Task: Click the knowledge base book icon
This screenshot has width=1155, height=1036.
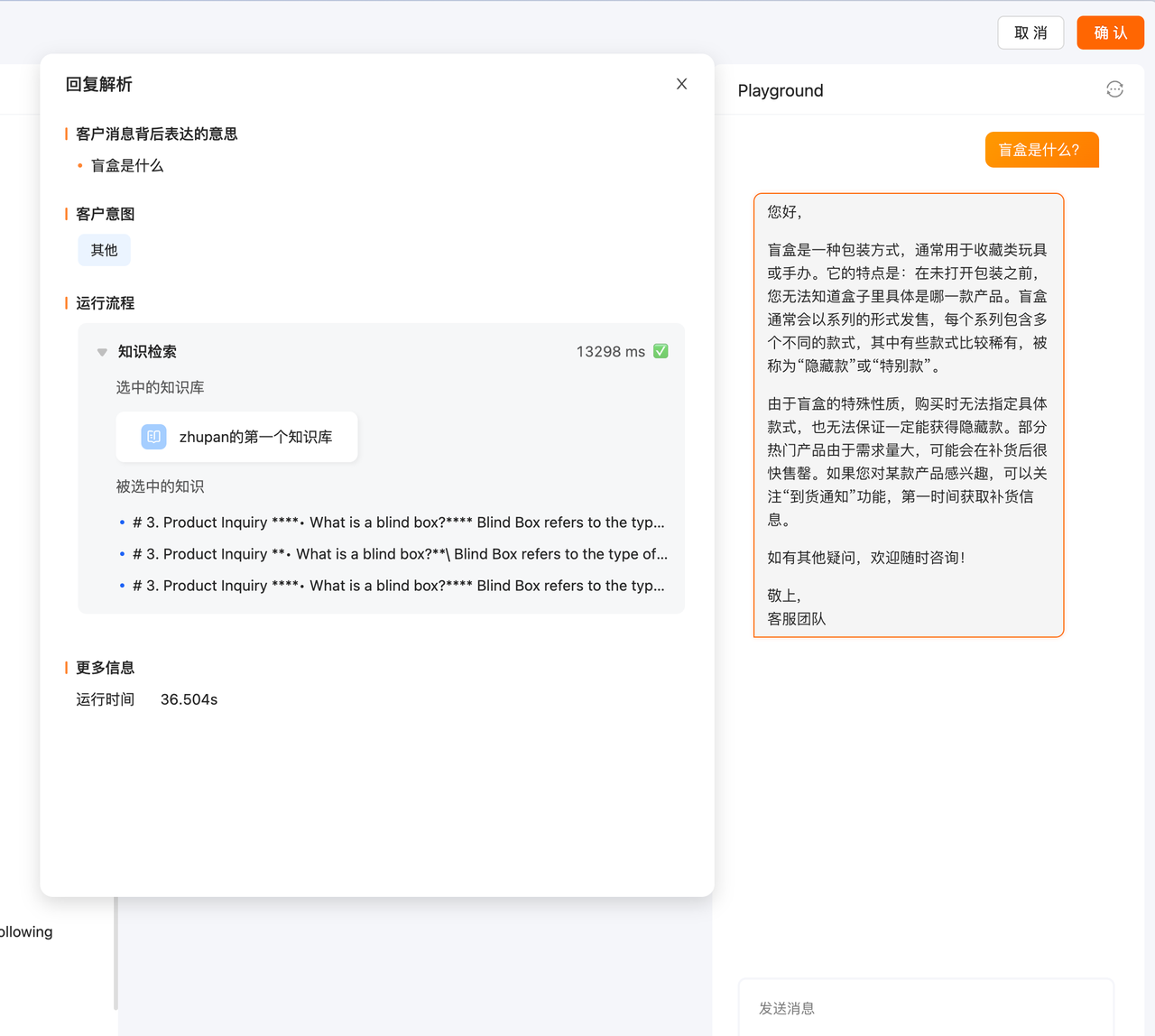Action: pyautogui.click(x=153, y=437)
